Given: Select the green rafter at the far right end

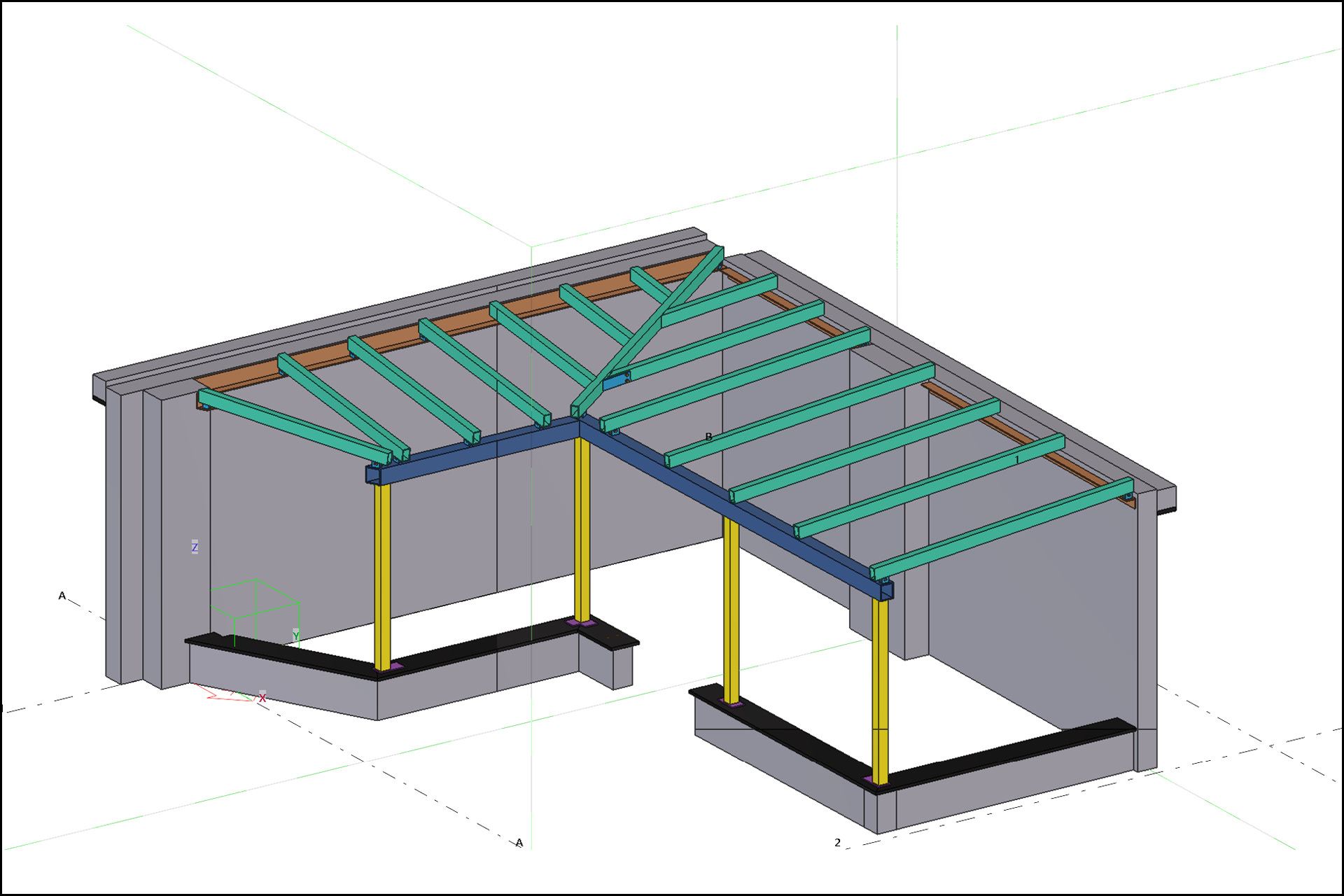Looking at the screenshot, I should pos(1001,529).
